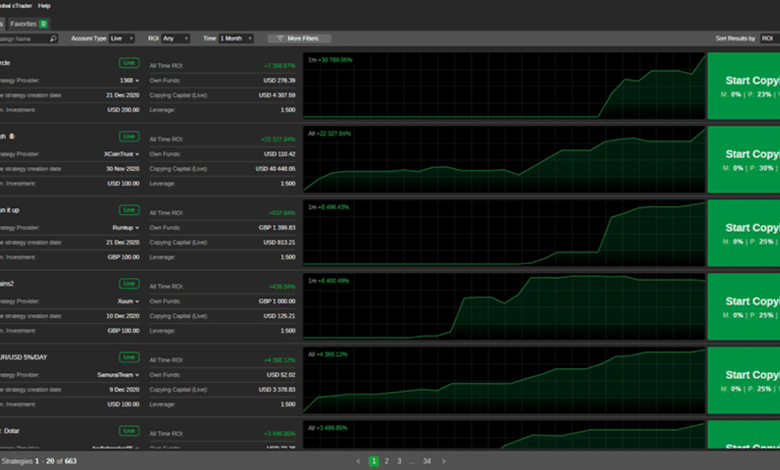Go to the previous page arrow in pagination
This screenshot has height=470, width=780.
click(359, 461)
